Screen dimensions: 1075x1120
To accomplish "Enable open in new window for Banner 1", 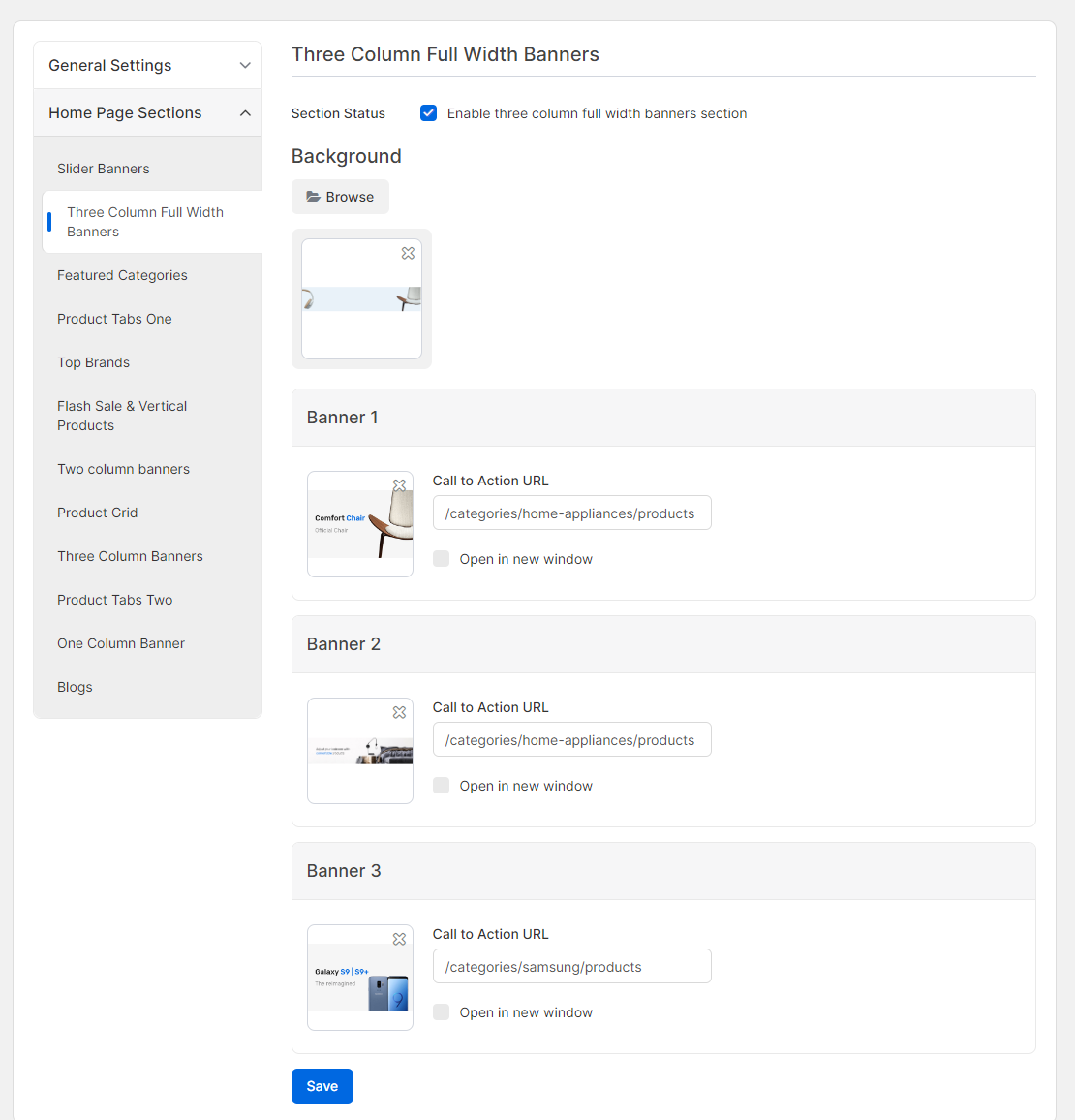I will (x=442, y=559).
